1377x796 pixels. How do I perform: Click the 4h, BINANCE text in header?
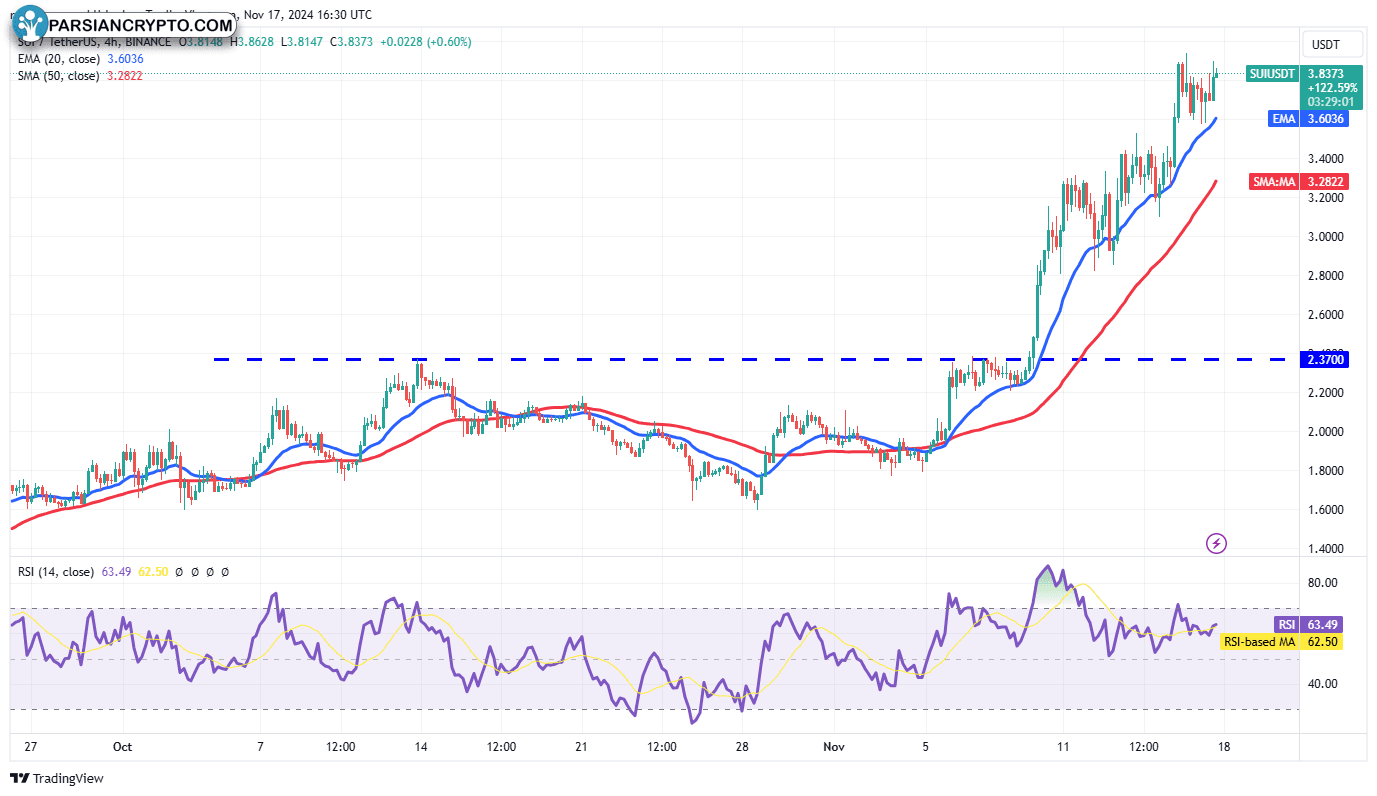pyautogui.click(x=136, y=42)
